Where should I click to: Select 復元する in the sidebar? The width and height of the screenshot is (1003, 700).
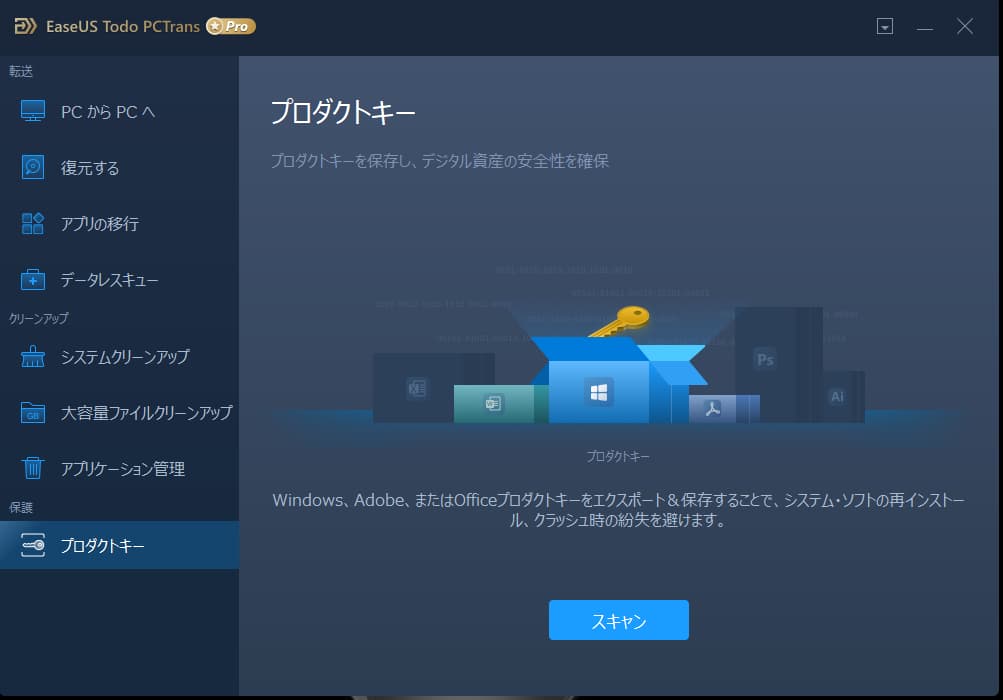(x=119, y=168)
